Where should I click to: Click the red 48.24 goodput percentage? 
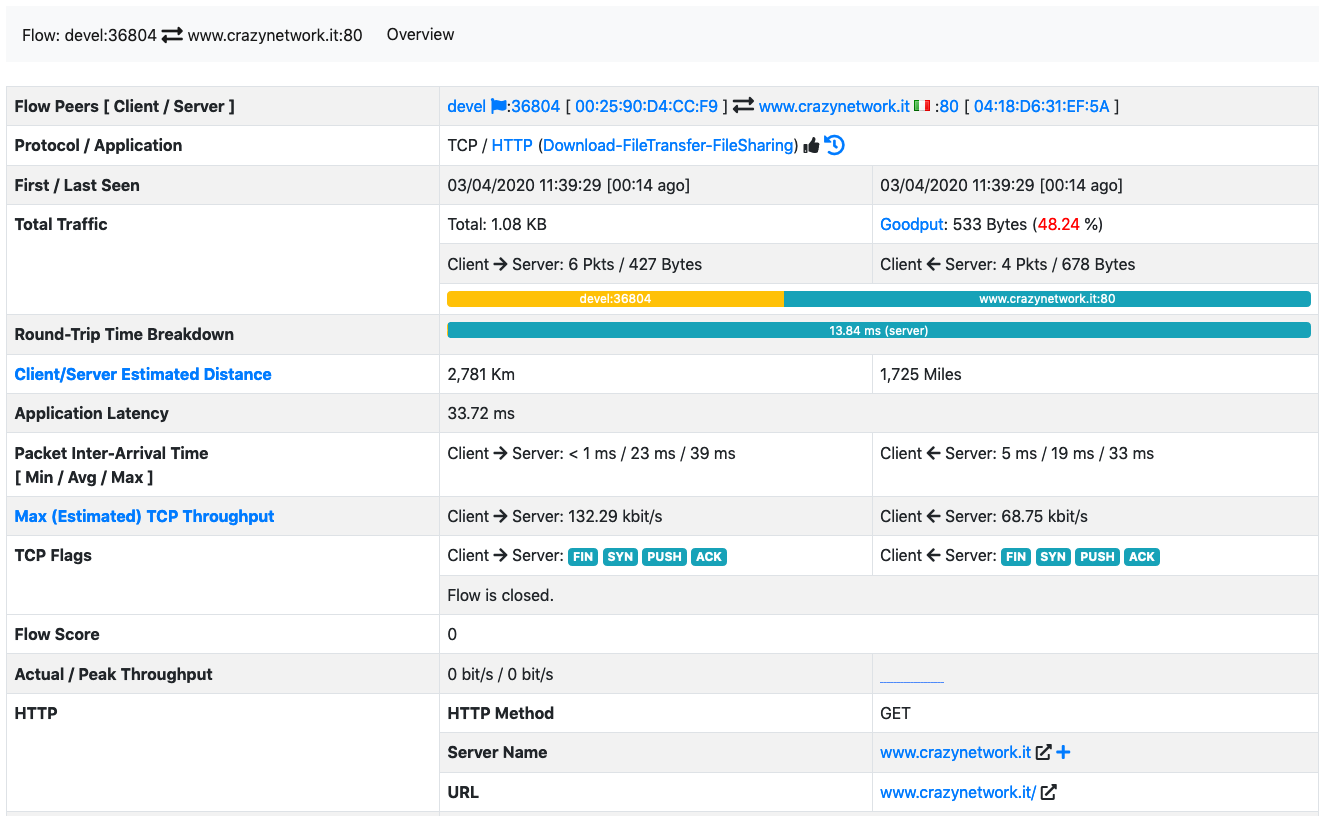click(1058, 224)
